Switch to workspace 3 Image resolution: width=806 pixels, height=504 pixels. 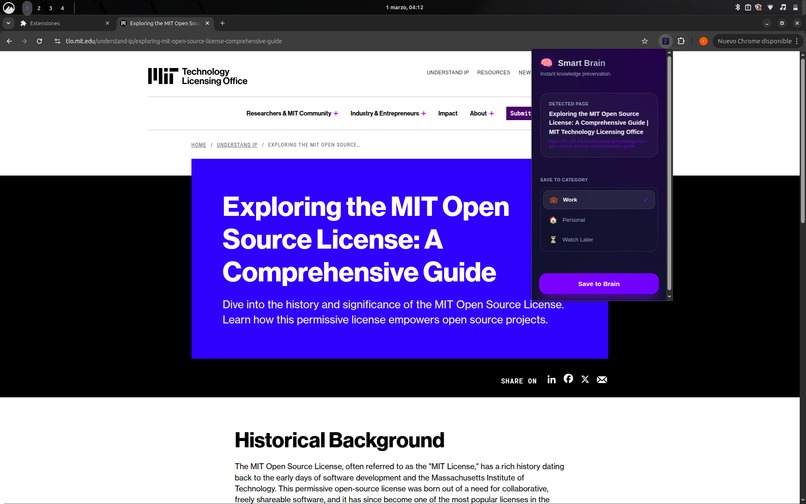pyautogui.click(x=50, y=8)
